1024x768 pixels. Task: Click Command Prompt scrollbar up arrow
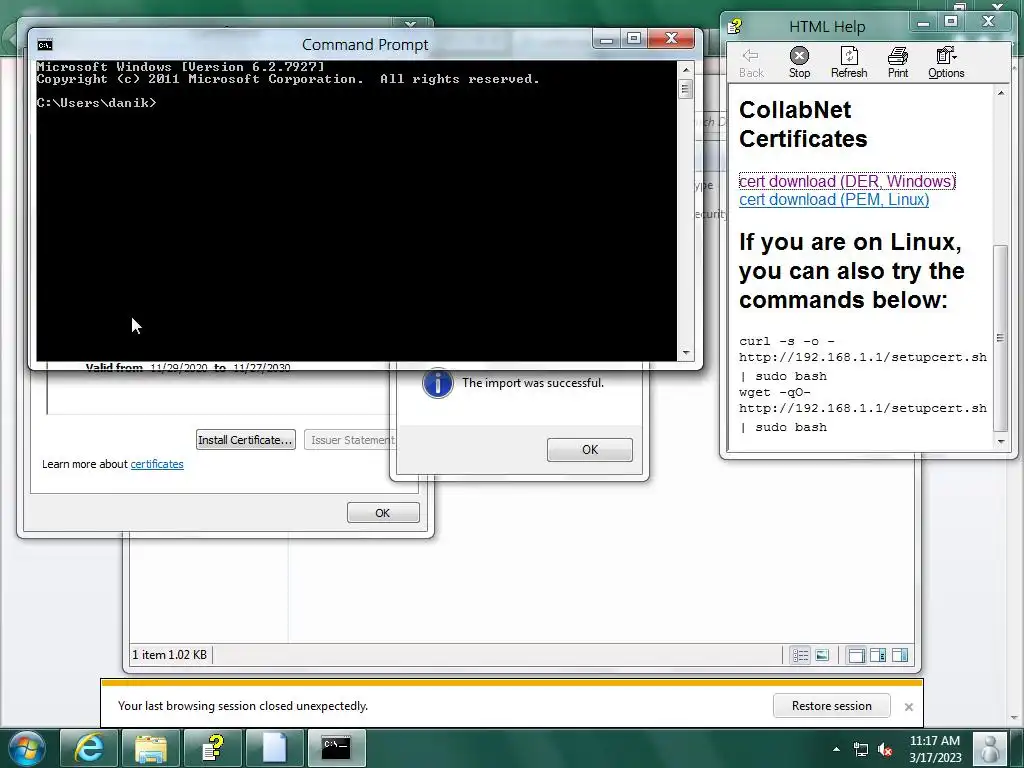(x=686, y=69)
